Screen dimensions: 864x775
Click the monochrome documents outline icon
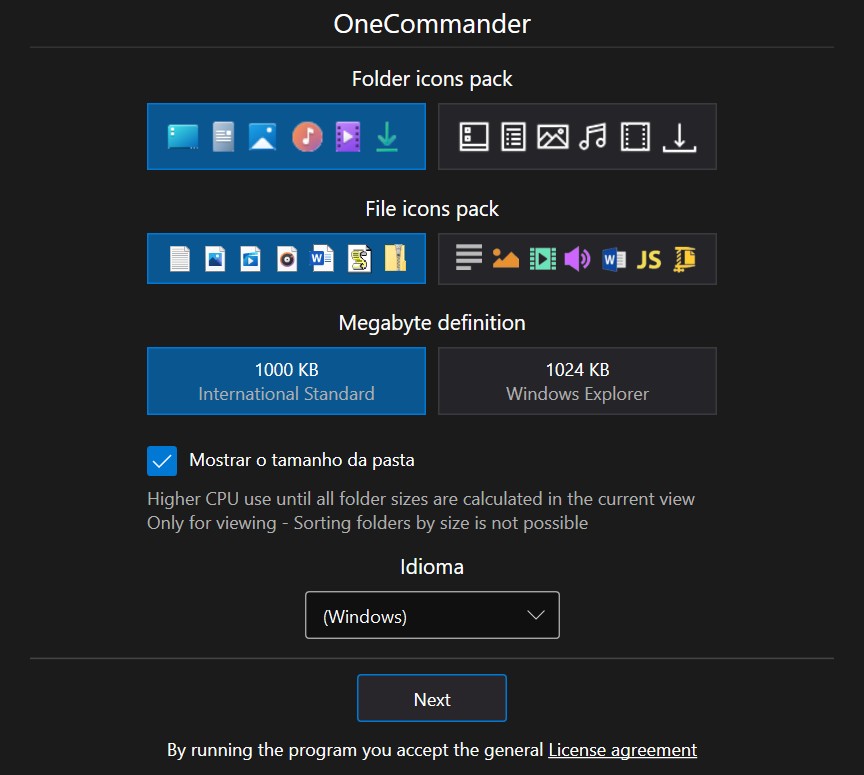(x=514, y=137)
